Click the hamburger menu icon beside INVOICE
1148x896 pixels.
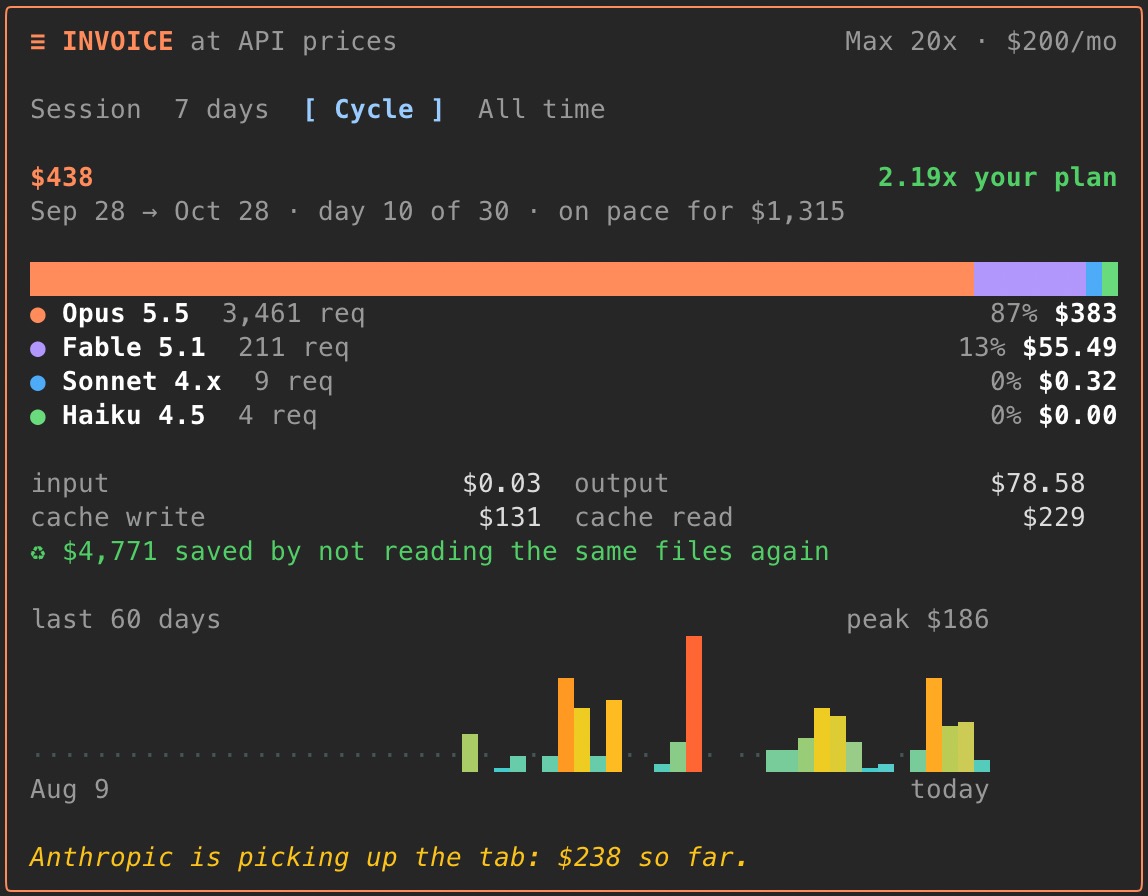(38, 42)
